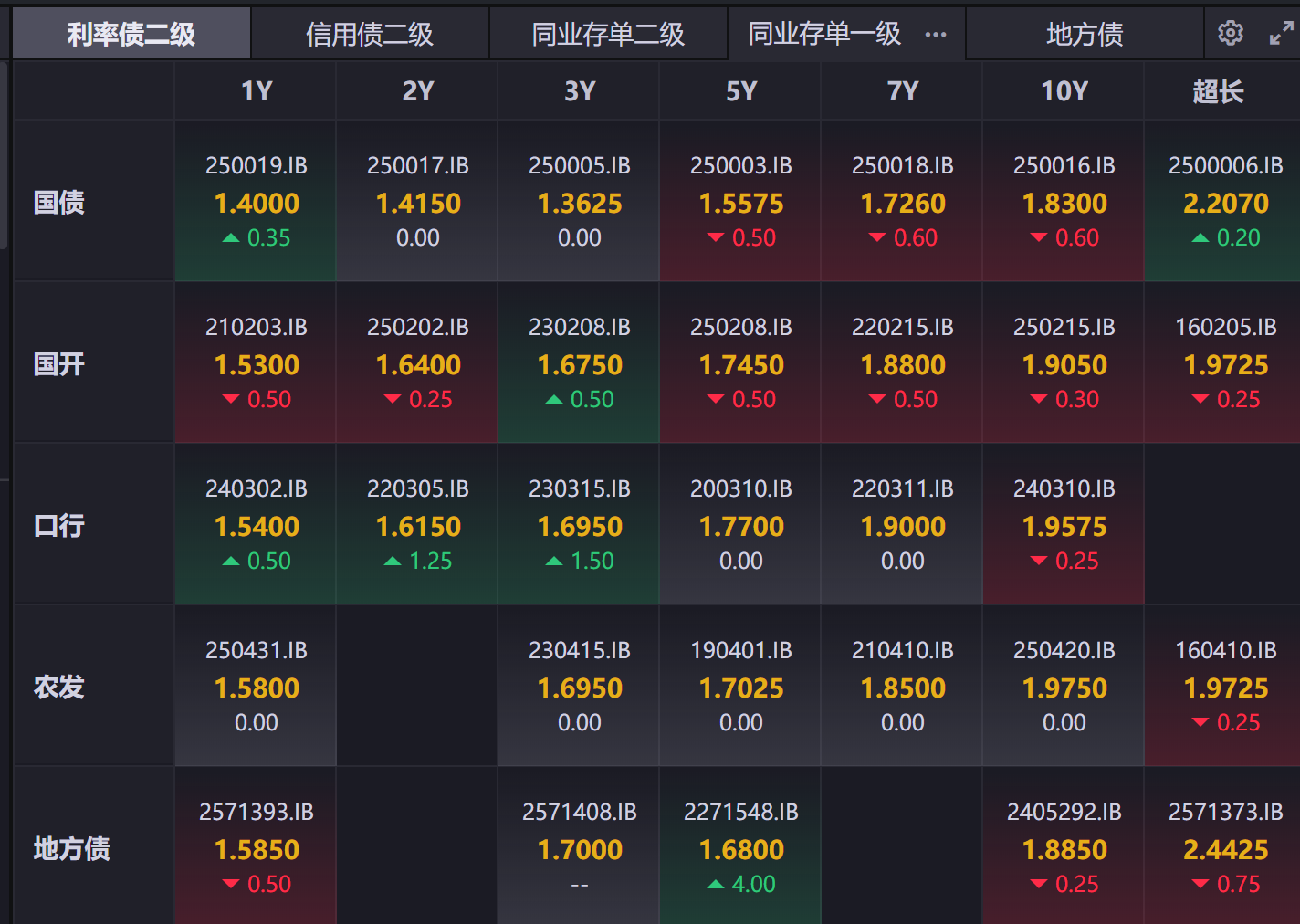Open the 同业存单二级 tab
The width and height of the screenshot is (1300, 924).
[608, 34]
